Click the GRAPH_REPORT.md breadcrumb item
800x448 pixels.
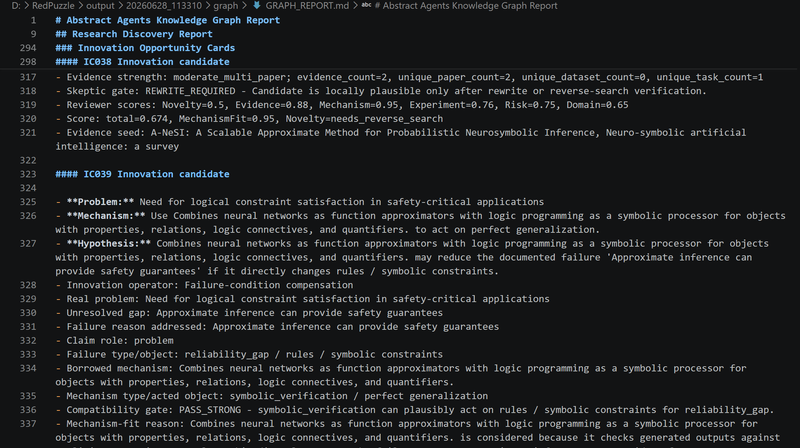(x=307, y=6)
